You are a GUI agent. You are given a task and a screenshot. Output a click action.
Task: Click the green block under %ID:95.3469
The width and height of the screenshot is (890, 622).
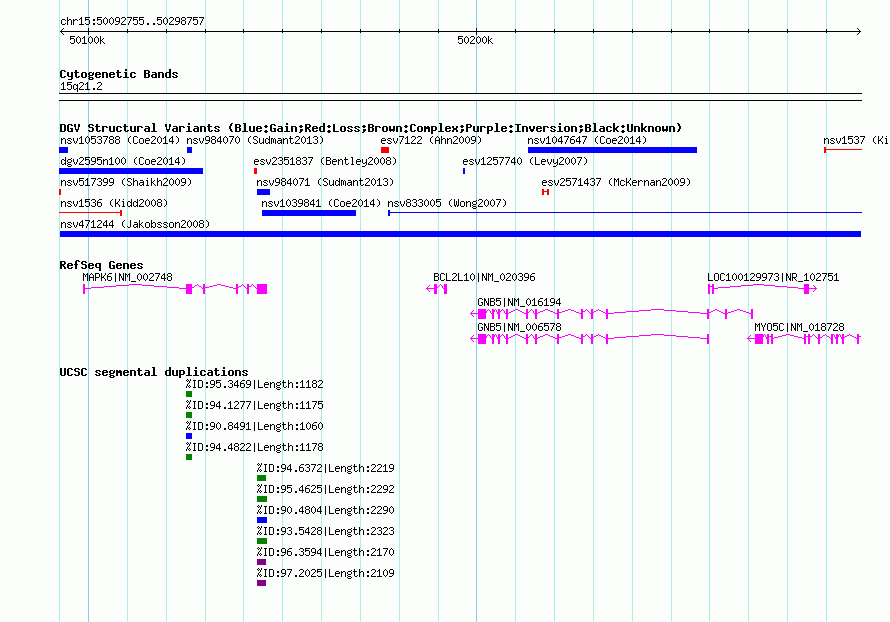click(x=189, y=394)
